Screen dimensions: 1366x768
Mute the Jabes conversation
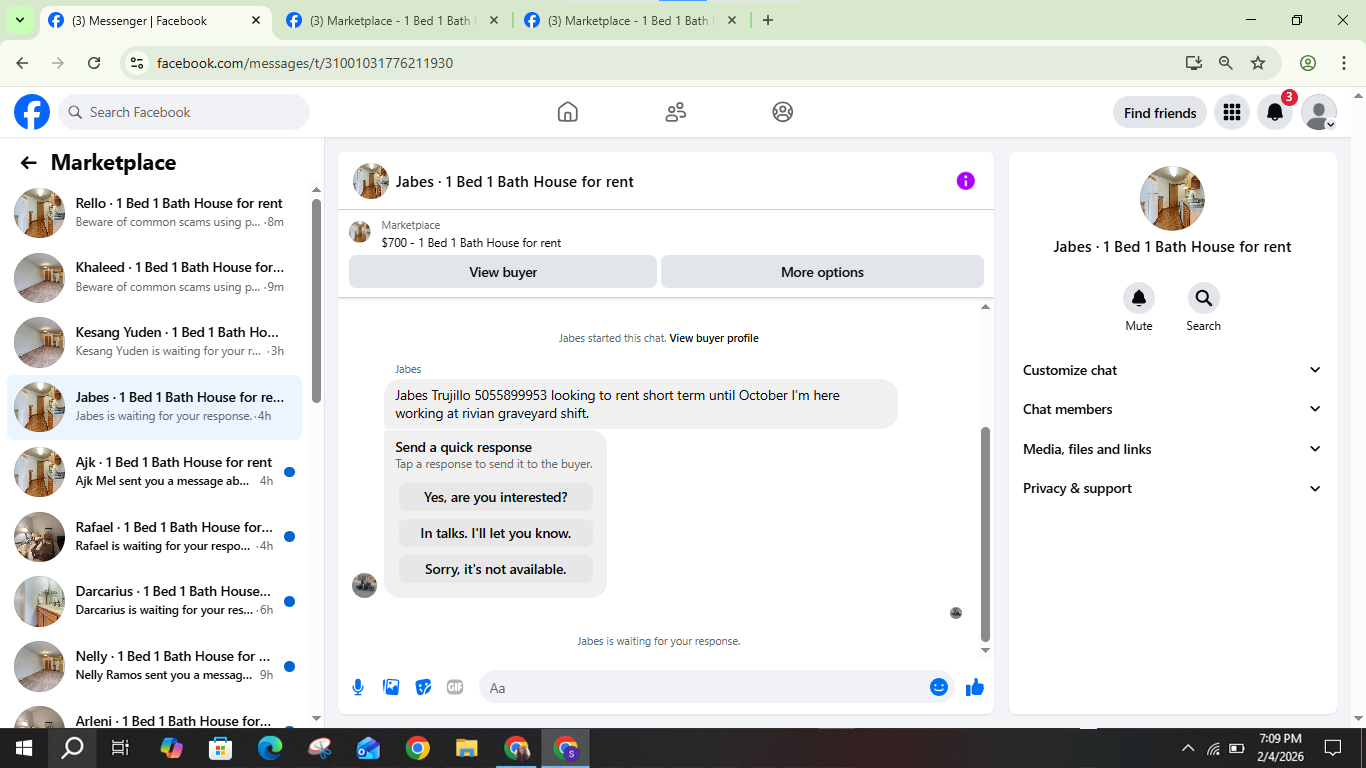[1139, 298]
